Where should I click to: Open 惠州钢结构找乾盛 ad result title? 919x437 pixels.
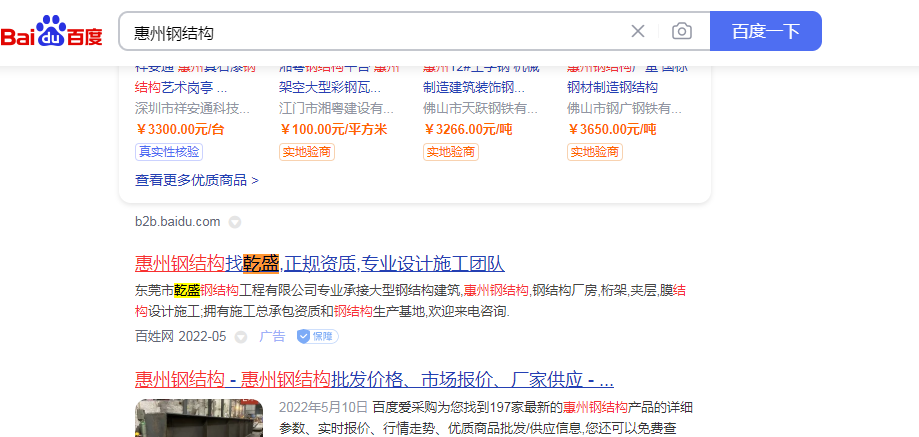click(x=319, y=264)
